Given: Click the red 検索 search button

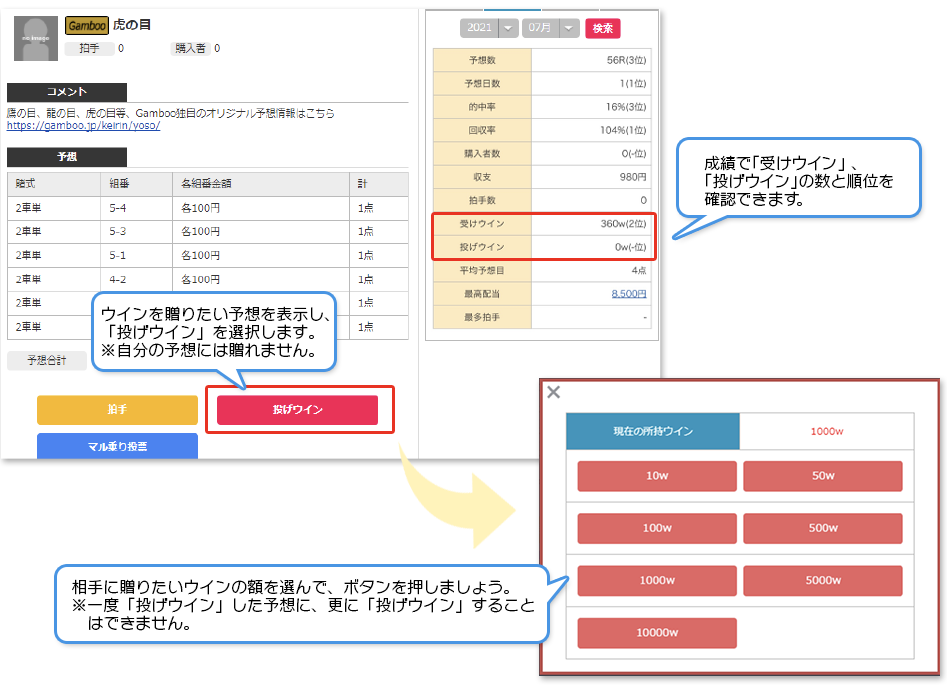Looking at the screenshot, I should click(x=602, y=28).
